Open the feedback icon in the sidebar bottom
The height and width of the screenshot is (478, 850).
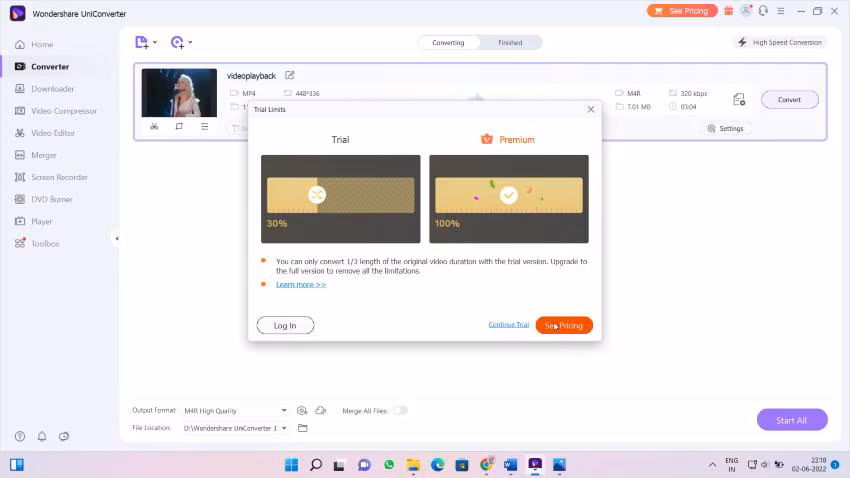(64, 436)
